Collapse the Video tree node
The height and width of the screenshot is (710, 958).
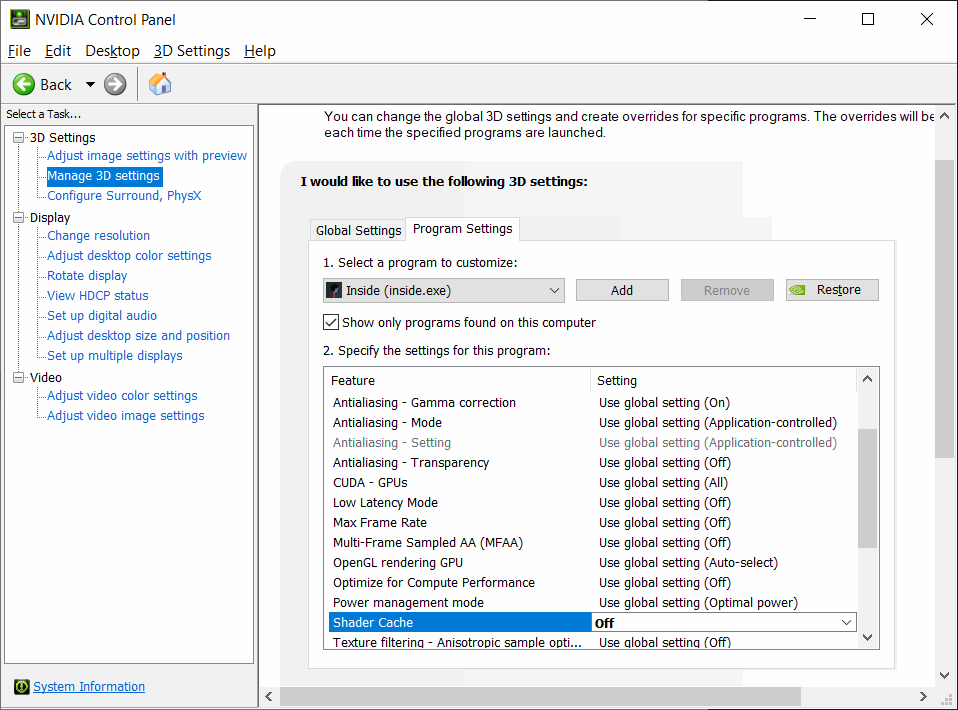19,378
